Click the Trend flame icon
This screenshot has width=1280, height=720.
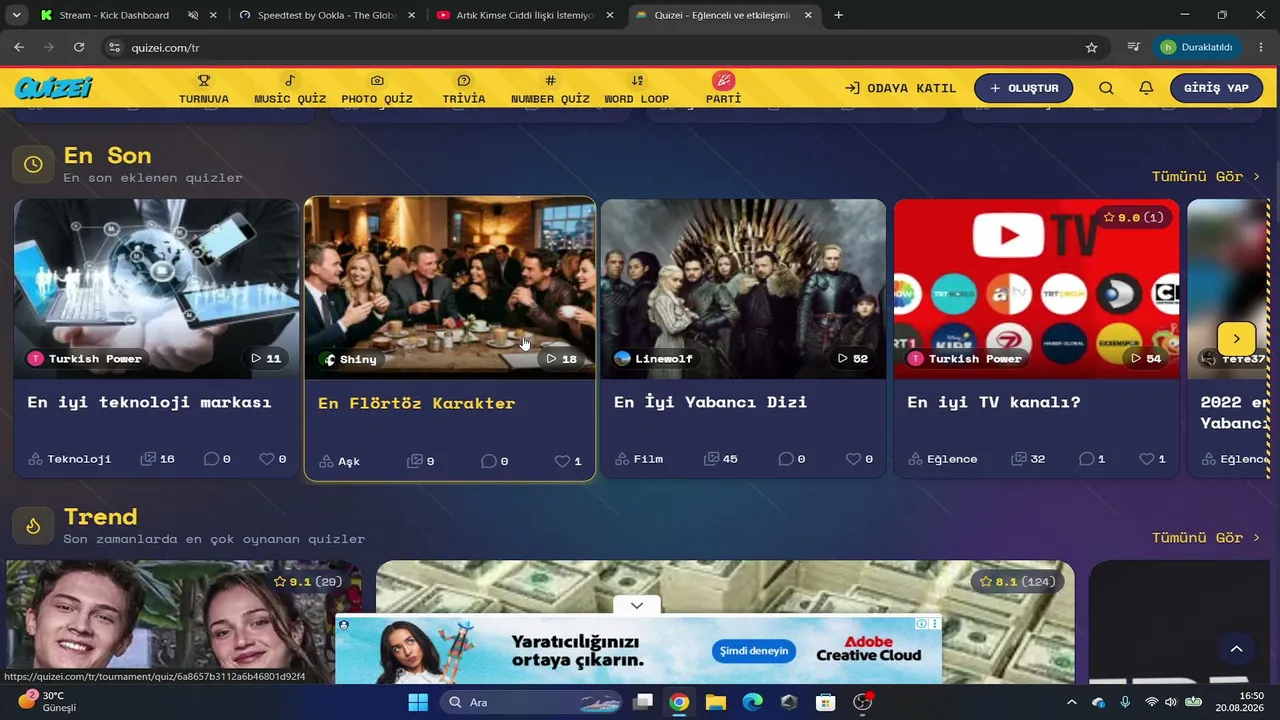(33, 526)
